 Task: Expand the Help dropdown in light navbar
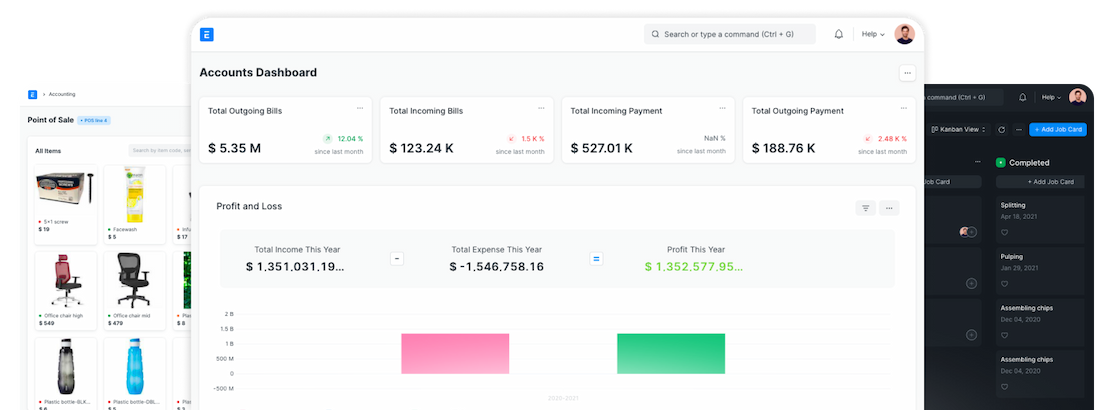pos(873,34)
